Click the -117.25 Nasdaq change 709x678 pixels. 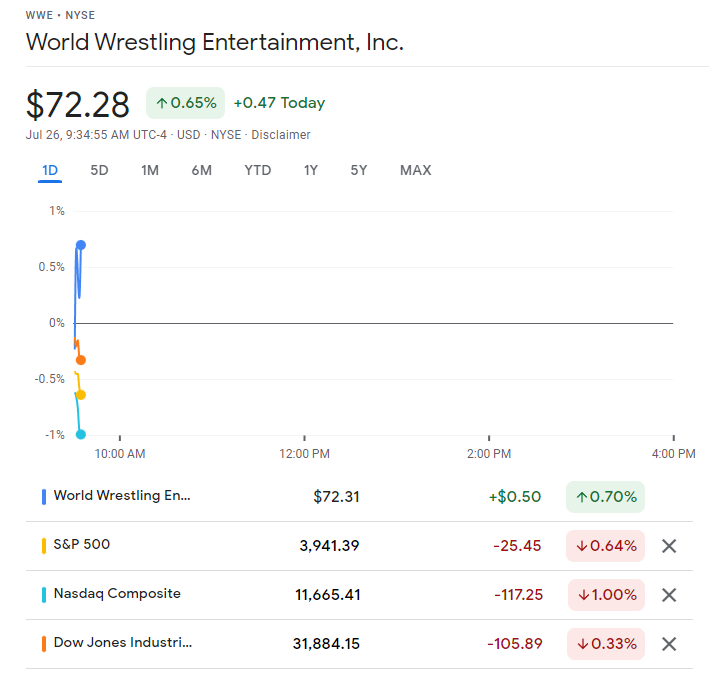click(519, 595)
